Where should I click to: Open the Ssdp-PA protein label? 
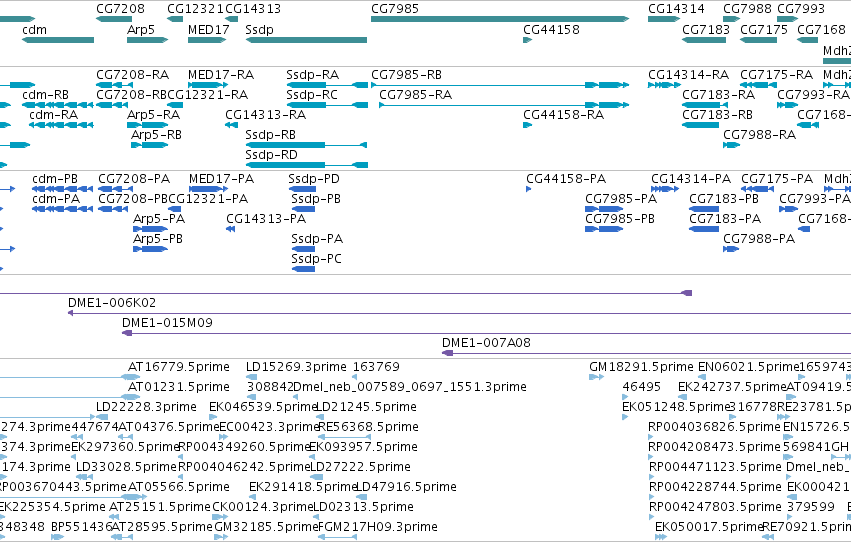point(317,238)
